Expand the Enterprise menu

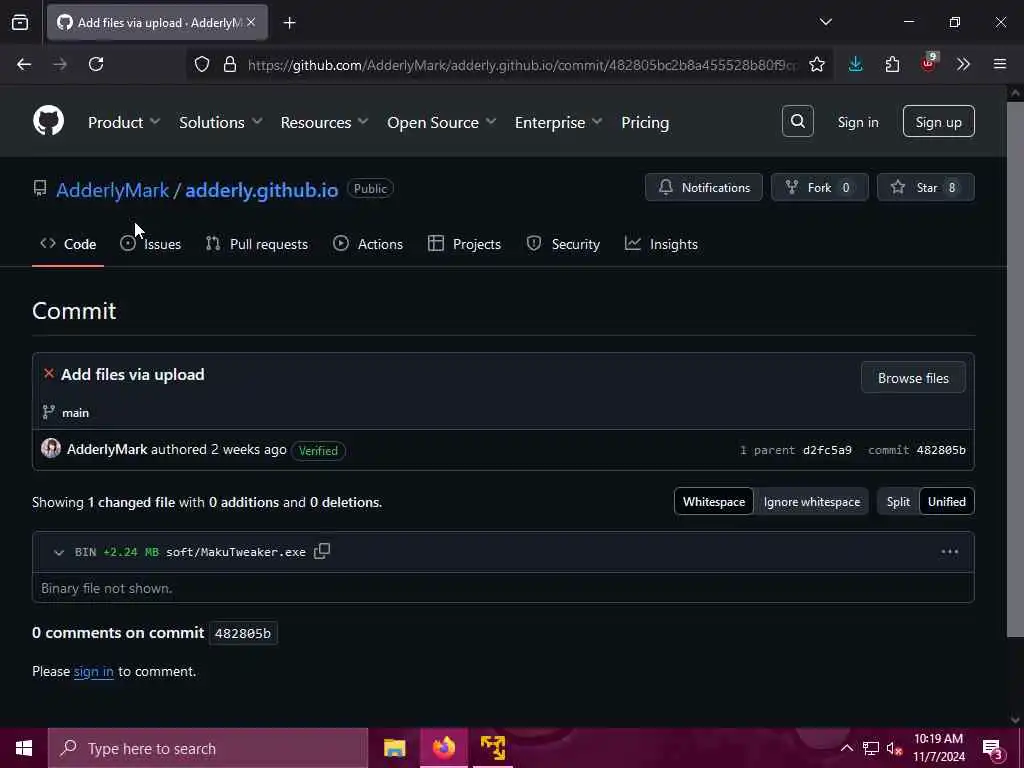click(x=558, y=122)
